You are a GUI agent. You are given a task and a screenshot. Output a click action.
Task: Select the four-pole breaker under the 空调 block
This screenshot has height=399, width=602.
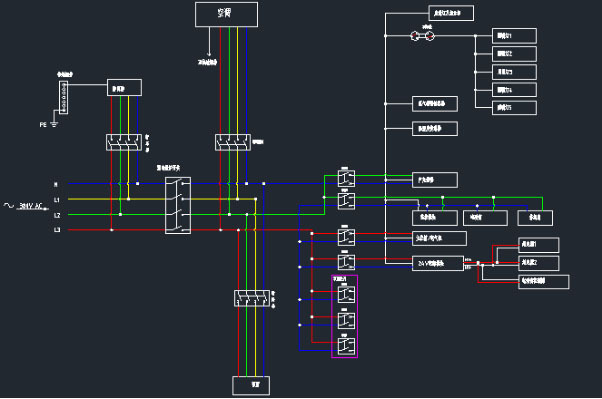(233, 142)
